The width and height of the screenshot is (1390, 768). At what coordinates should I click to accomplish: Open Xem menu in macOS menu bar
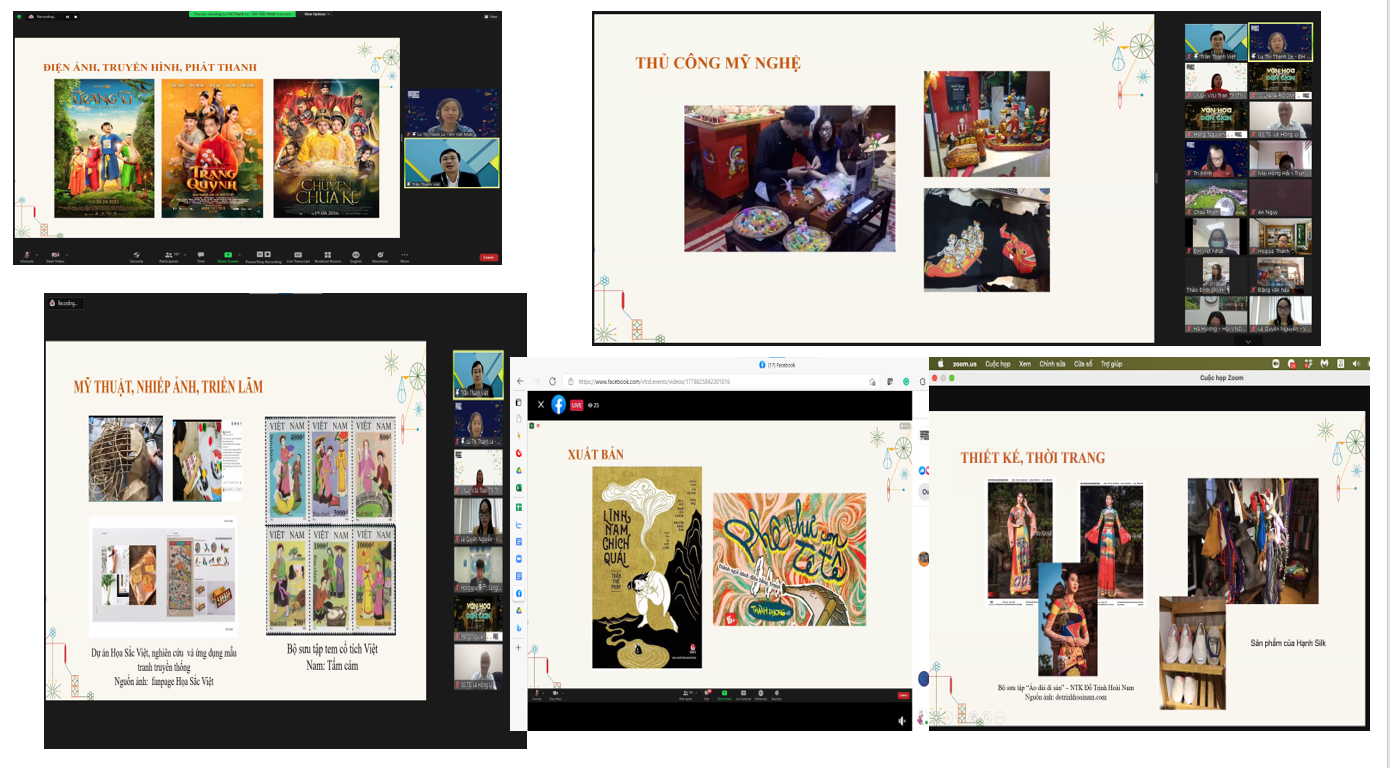coord(1025,364)
